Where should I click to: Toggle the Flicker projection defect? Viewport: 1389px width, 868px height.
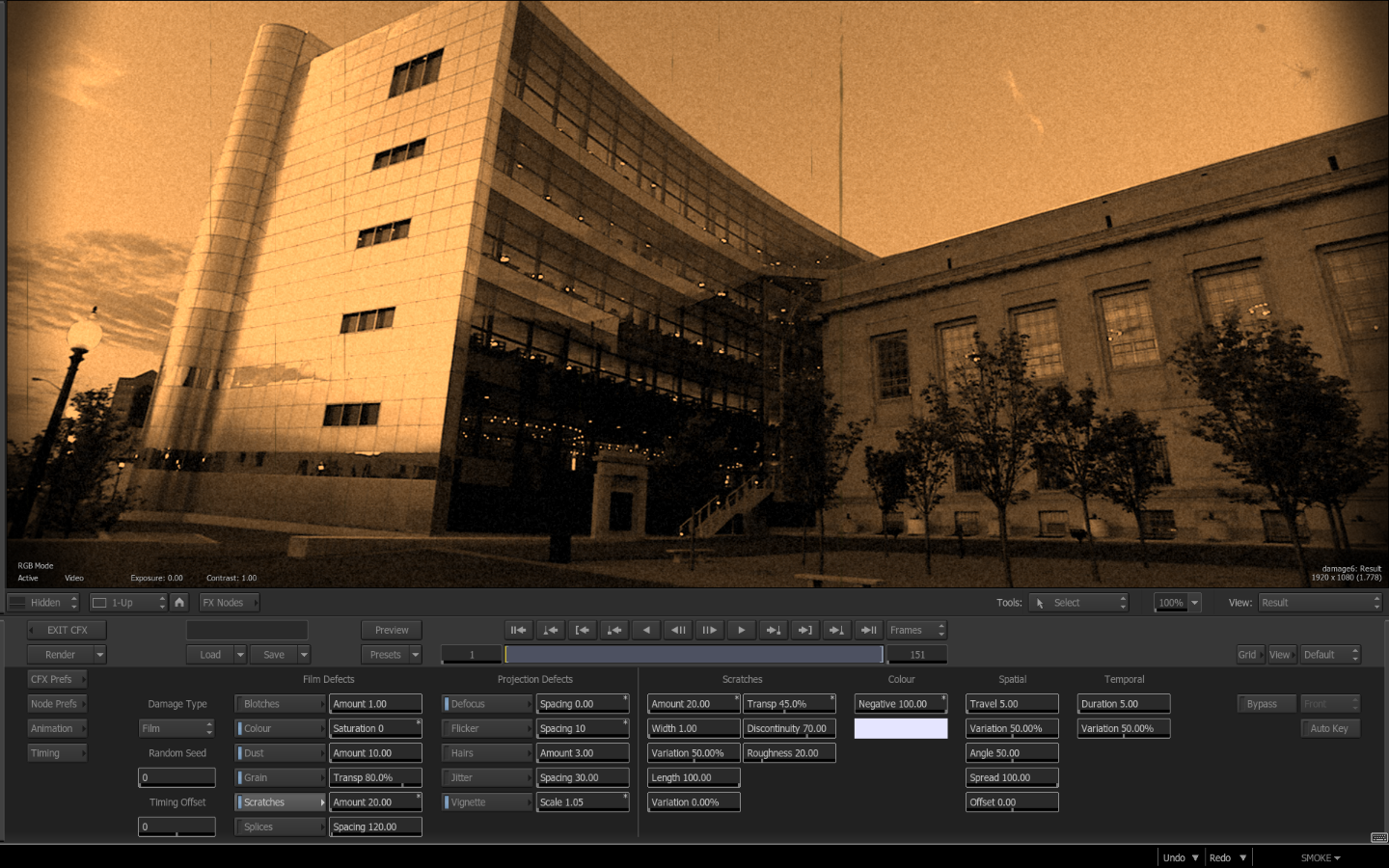487,729
